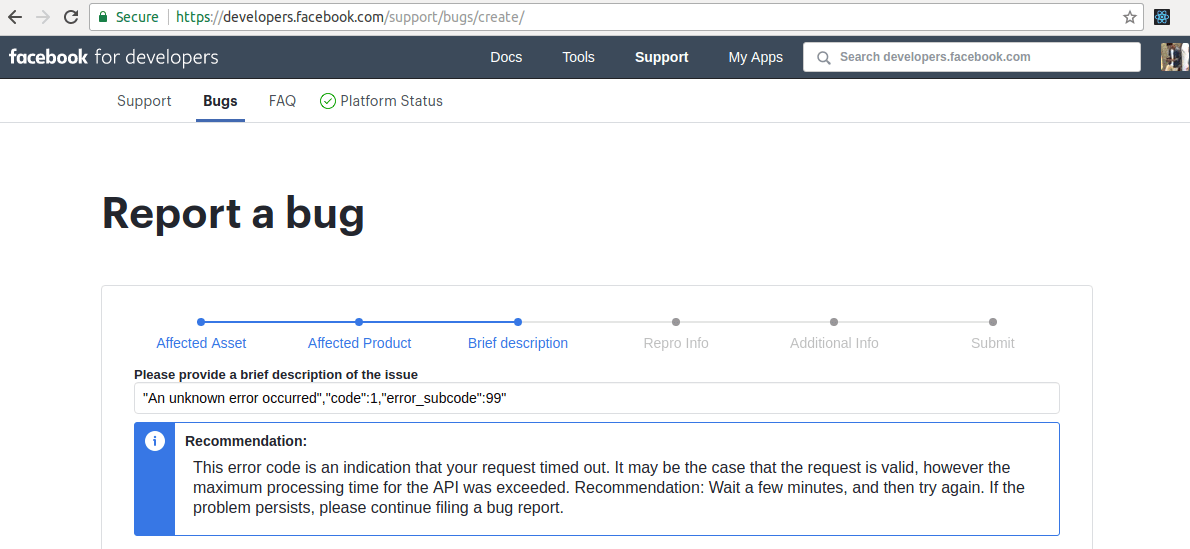Go back with browser back arrow

click(15, 17)
